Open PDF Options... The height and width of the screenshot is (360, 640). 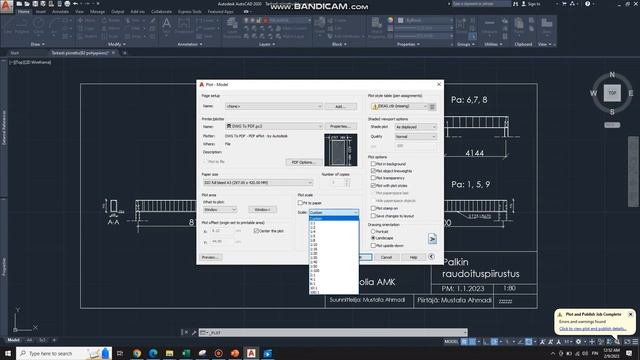(303, 162)
